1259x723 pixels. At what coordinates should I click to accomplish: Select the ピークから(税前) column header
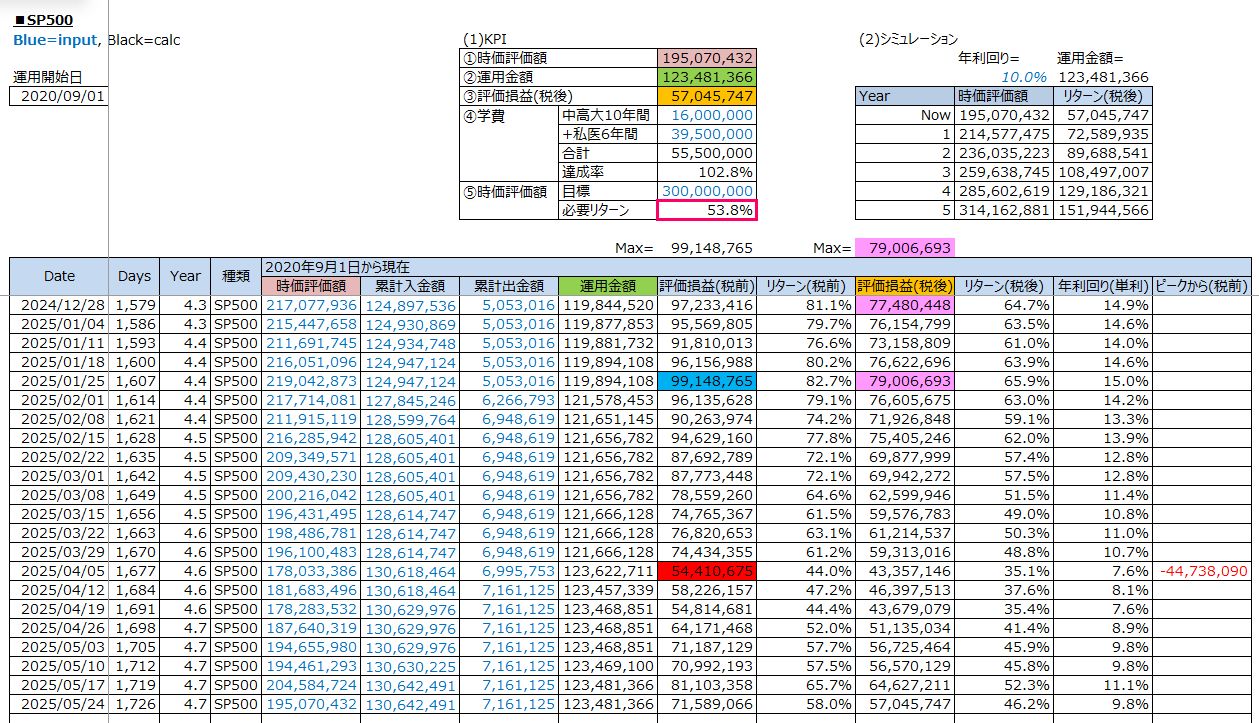pos(1201,286)
